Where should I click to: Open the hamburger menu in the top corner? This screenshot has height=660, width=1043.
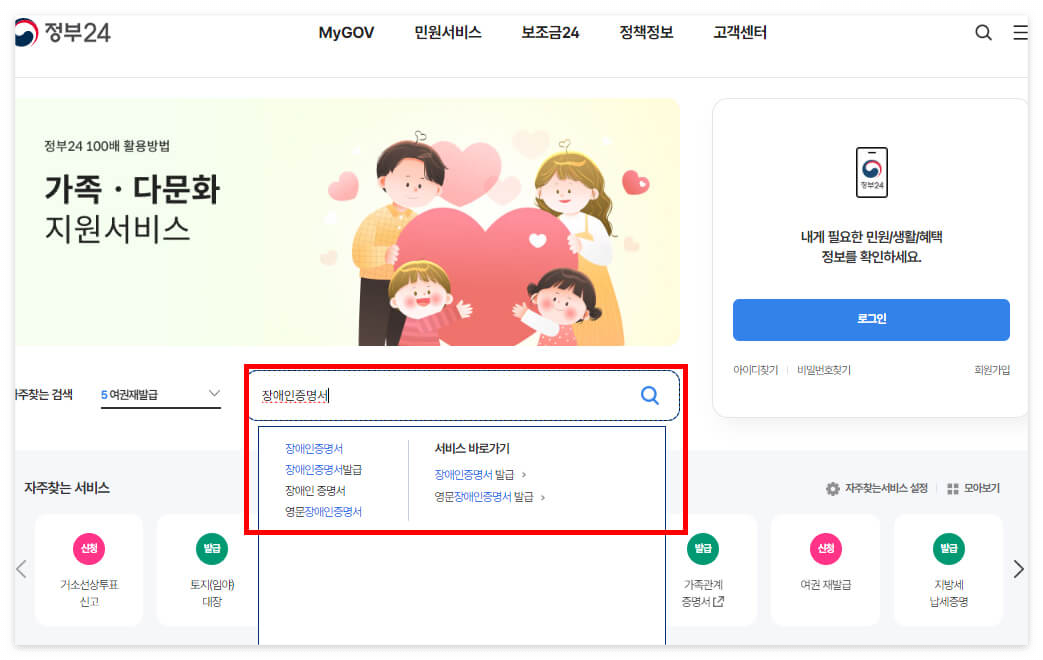[1020, 32]
